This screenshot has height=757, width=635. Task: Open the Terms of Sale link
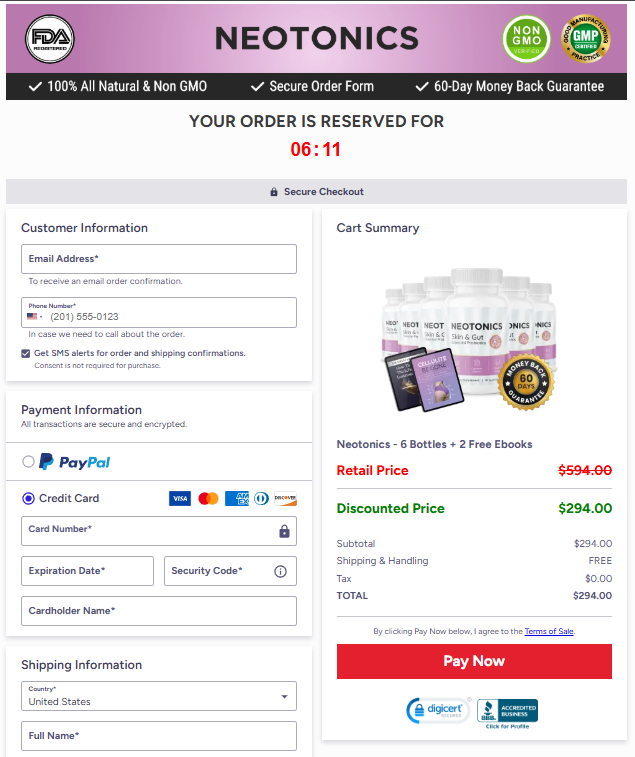549,631
